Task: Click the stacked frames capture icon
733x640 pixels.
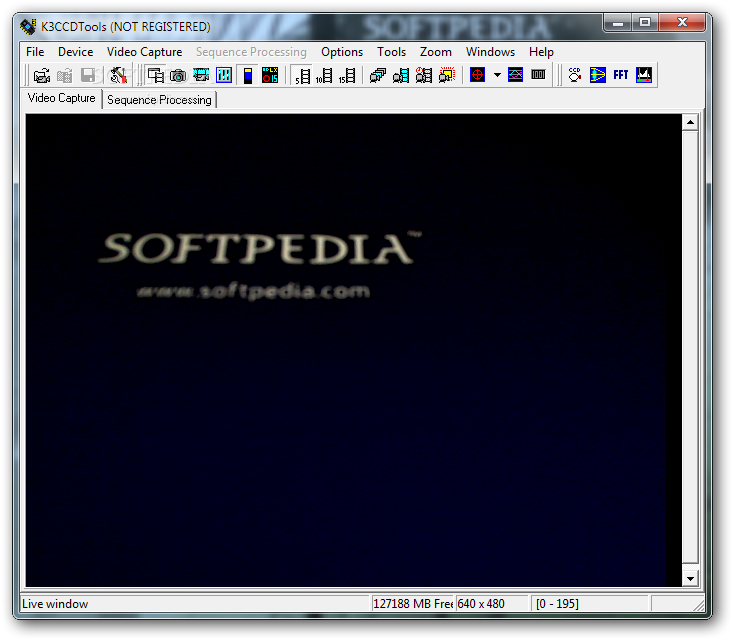Action: tap(378, 75)
